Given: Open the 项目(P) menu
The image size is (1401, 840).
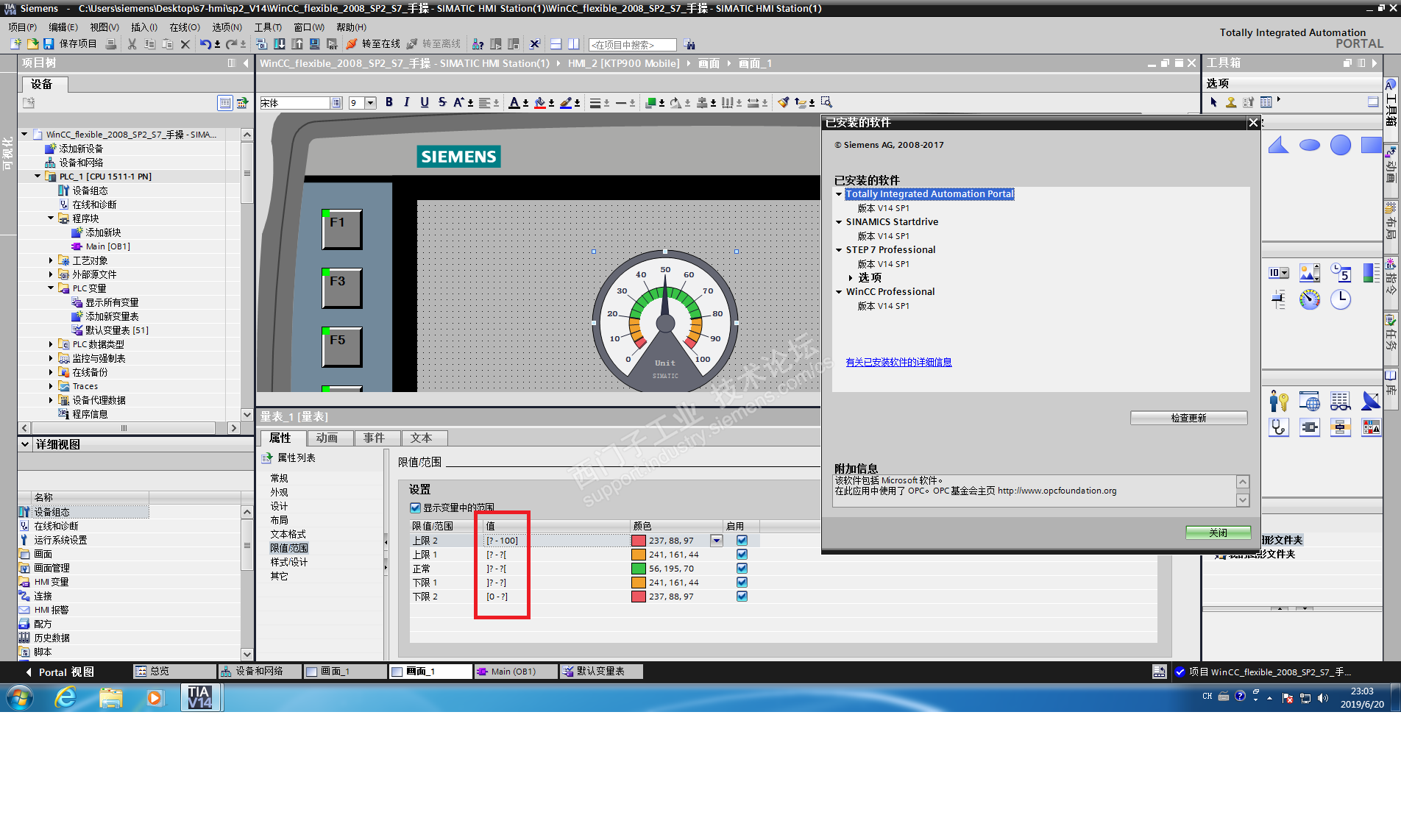Looking at the screenshot, I should pyautogui.click(x=23, y=27).
